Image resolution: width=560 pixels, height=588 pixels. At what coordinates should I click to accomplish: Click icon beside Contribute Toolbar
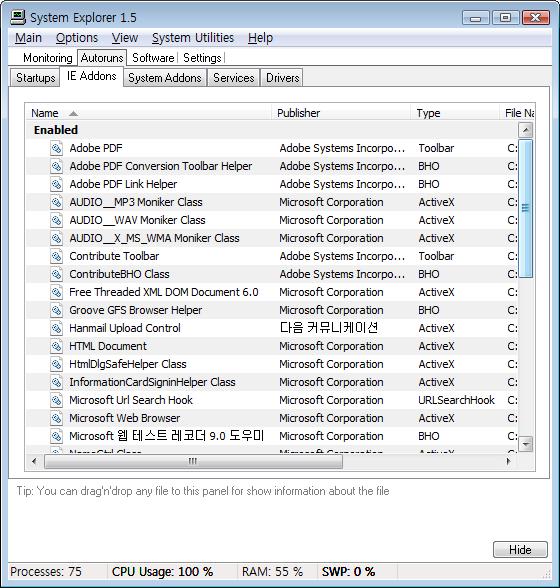(x=56, y=256)
